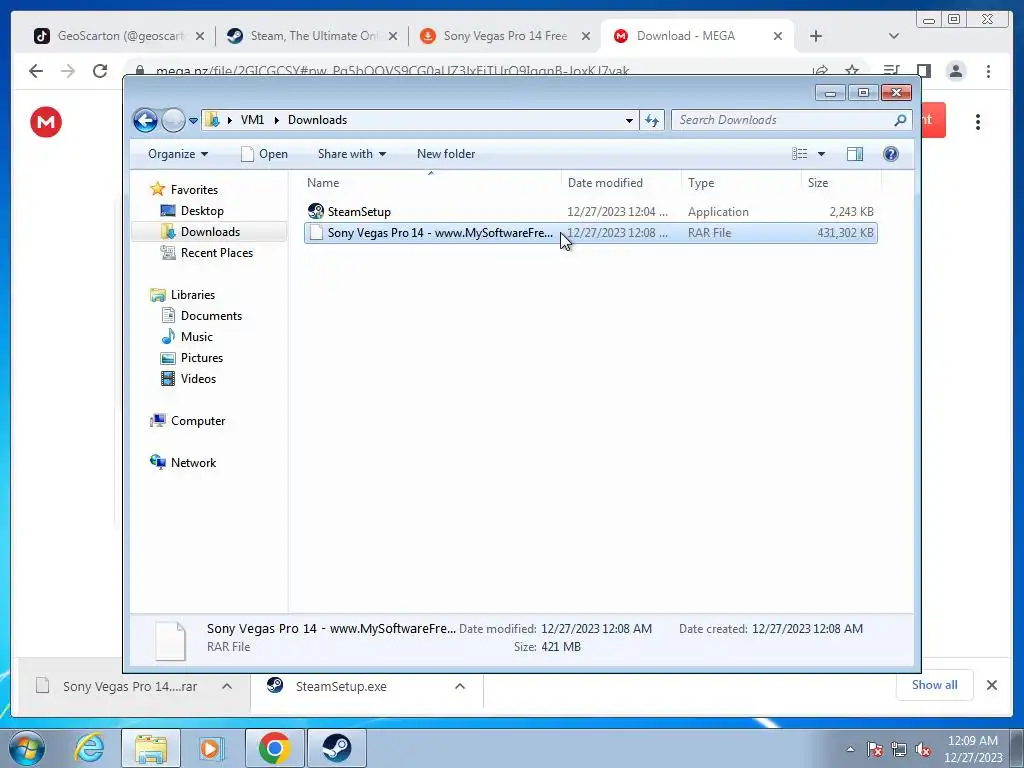Image resolution: width=1024 pixels, height=768 pixels.
Task: Open the Organize menu
Action: [178, 154]
